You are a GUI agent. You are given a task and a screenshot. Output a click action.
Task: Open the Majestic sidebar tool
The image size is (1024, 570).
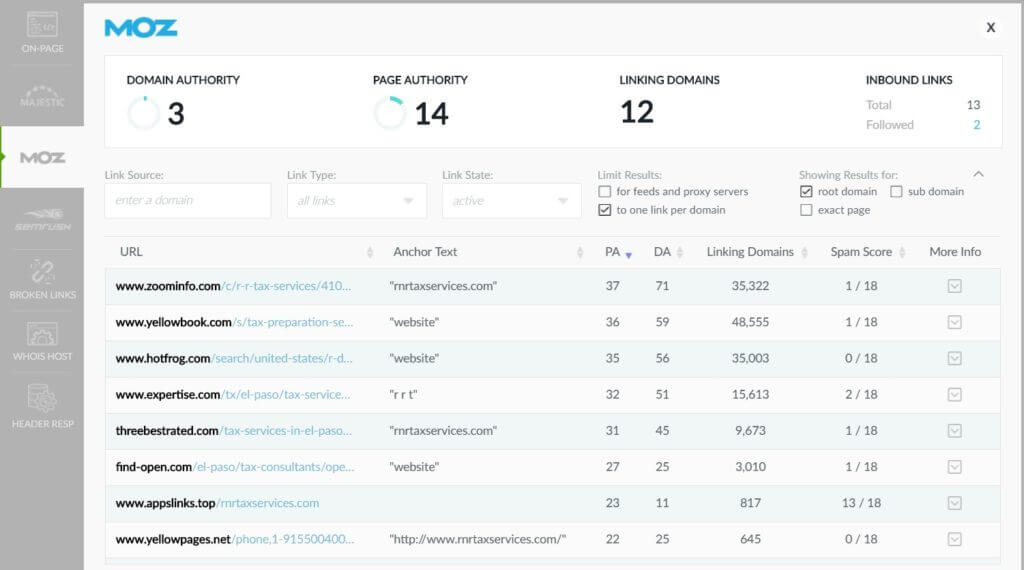click(42, 95)
